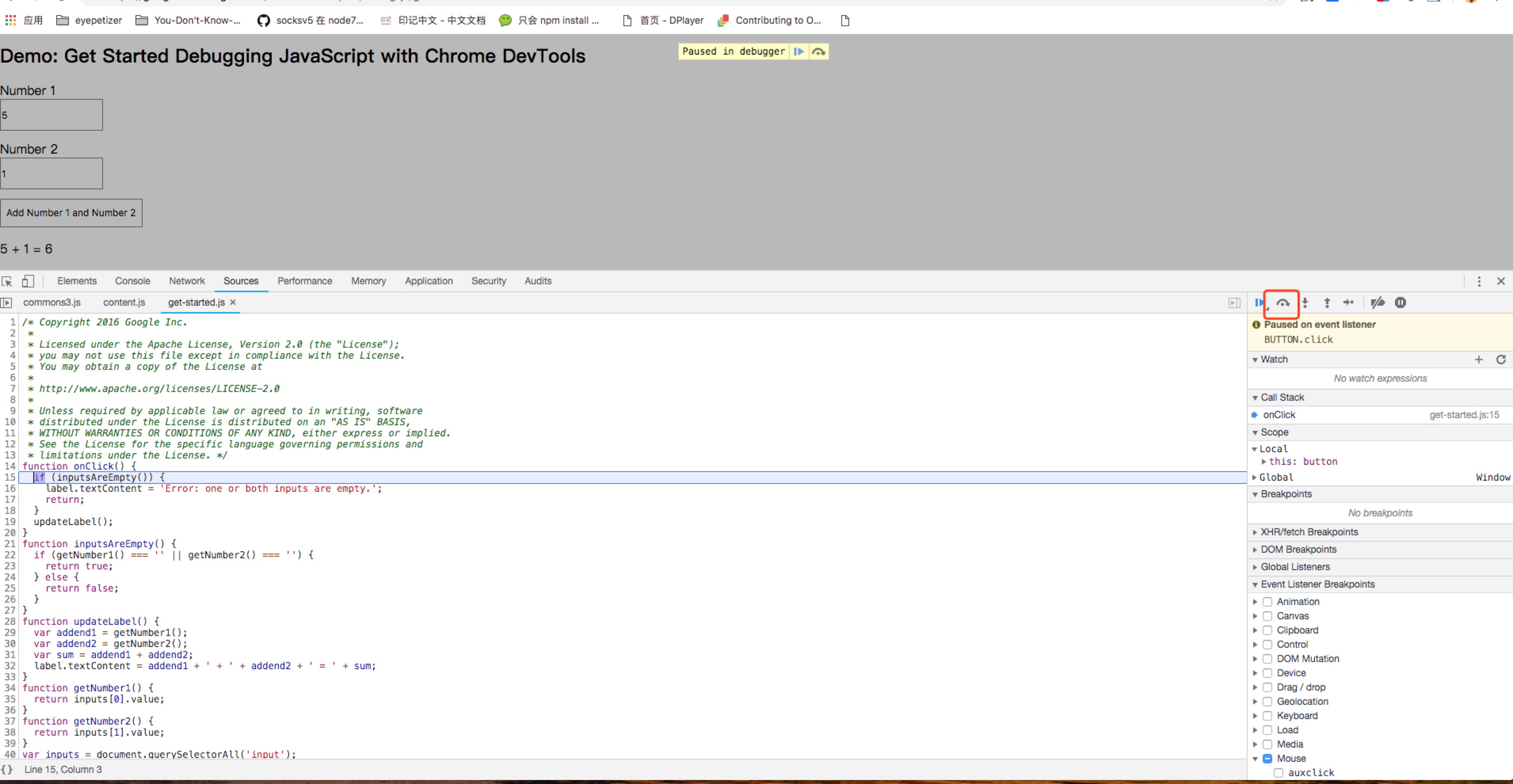Screen dimensions: 1513x784
Task: Tick the Keyboard event checkbox
Action: pos(1267,716)
